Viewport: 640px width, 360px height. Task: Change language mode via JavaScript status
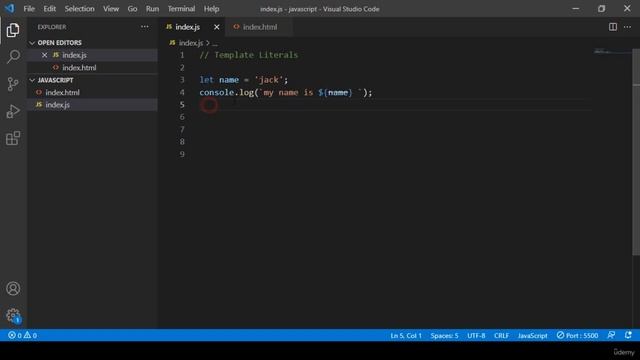point(532,336)
